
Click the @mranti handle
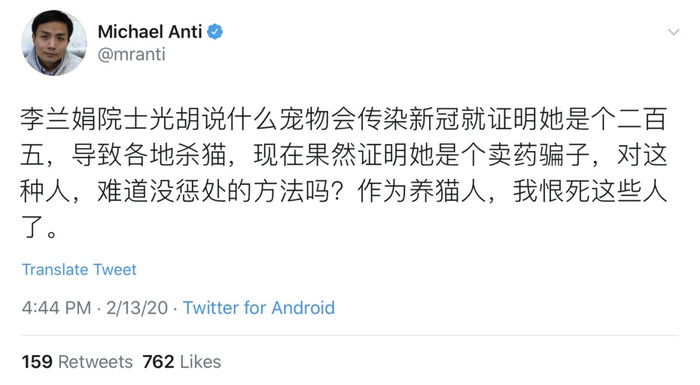(x=132, y=54)
